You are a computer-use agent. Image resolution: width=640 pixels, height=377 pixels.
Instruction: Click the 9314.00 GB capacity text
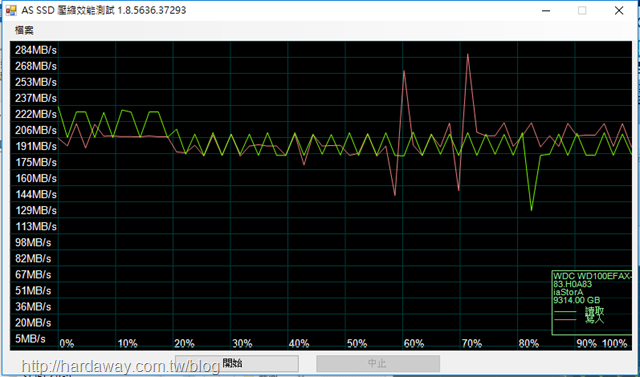click(x=576, y=300)
